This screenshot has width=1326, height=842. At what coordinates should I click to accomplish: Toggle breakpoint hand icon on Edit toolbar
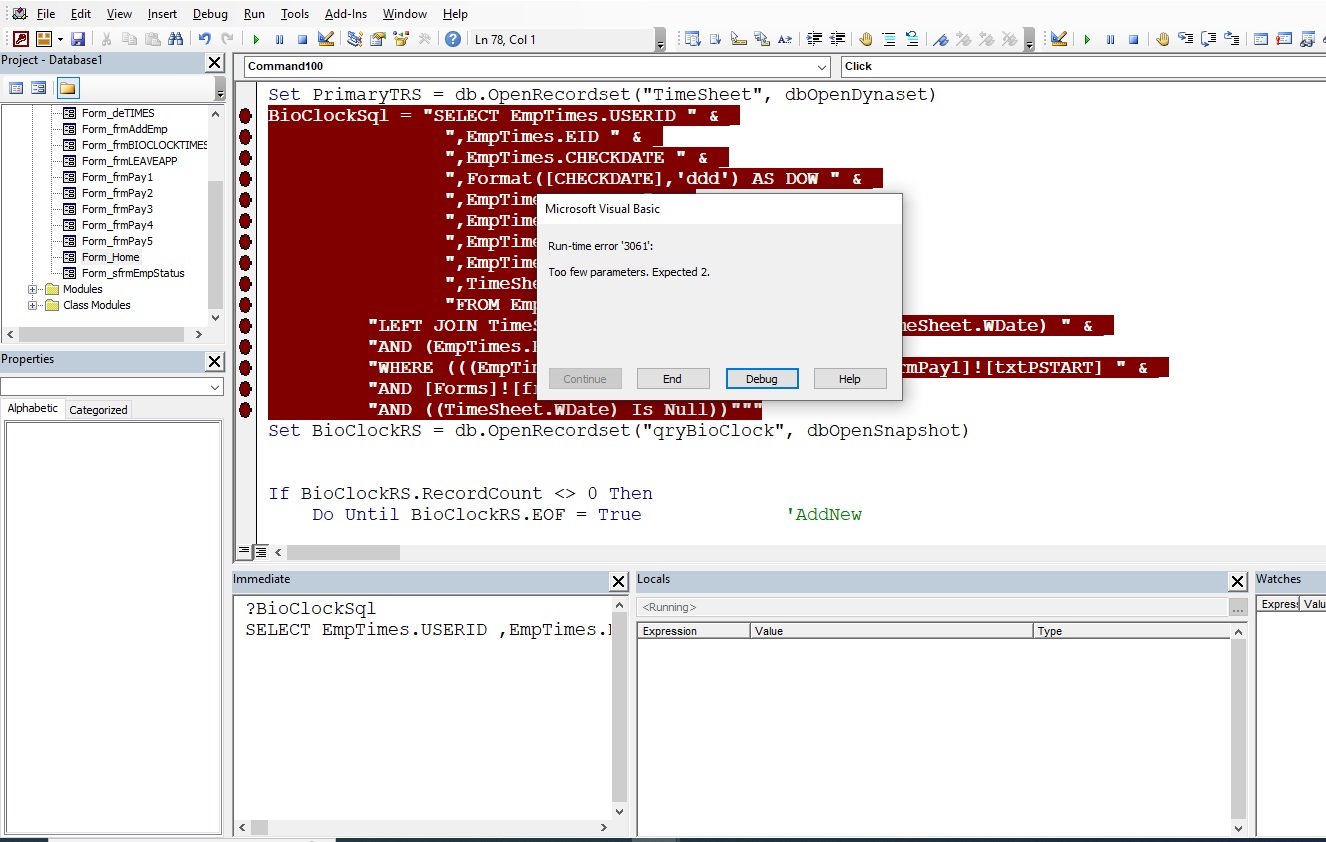tap(865, 39)
